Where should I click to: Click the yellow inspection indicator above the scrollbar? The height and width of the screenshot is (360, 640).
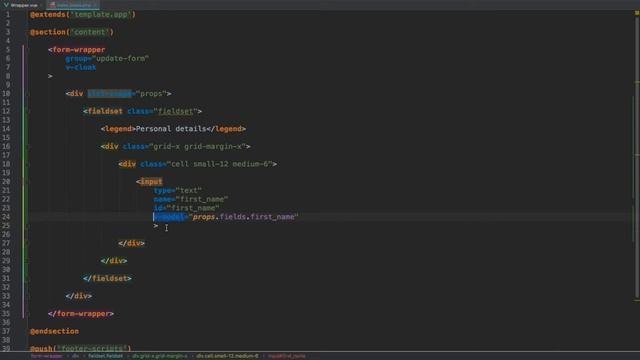pos(636,13)
